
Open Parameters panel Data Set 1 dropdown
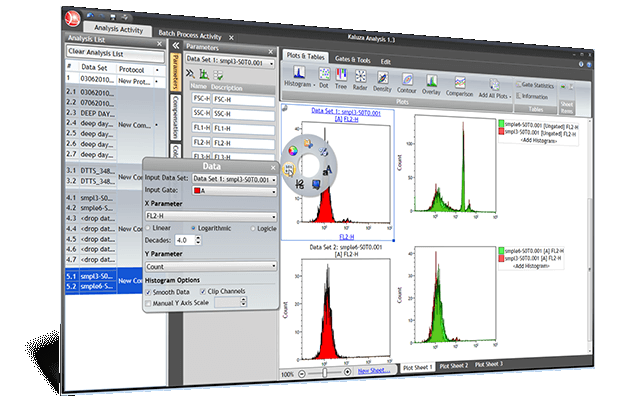(x=230, y=61)
